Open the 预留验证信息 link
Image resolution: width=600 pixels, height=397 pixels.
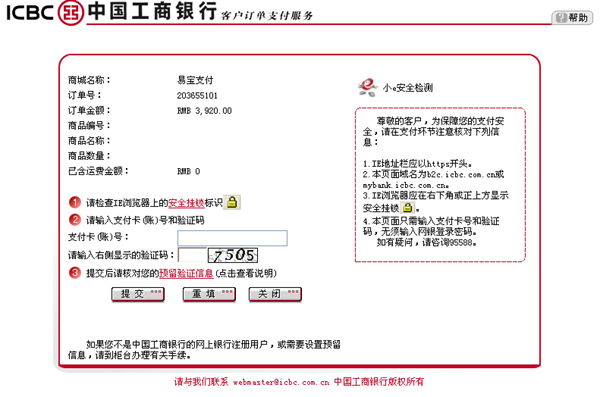[186, 273]
